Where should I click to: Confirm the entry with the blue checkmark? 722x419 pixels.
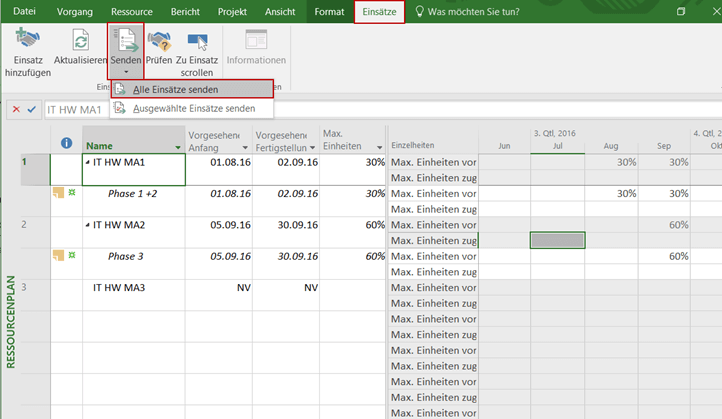coord(32,108)
